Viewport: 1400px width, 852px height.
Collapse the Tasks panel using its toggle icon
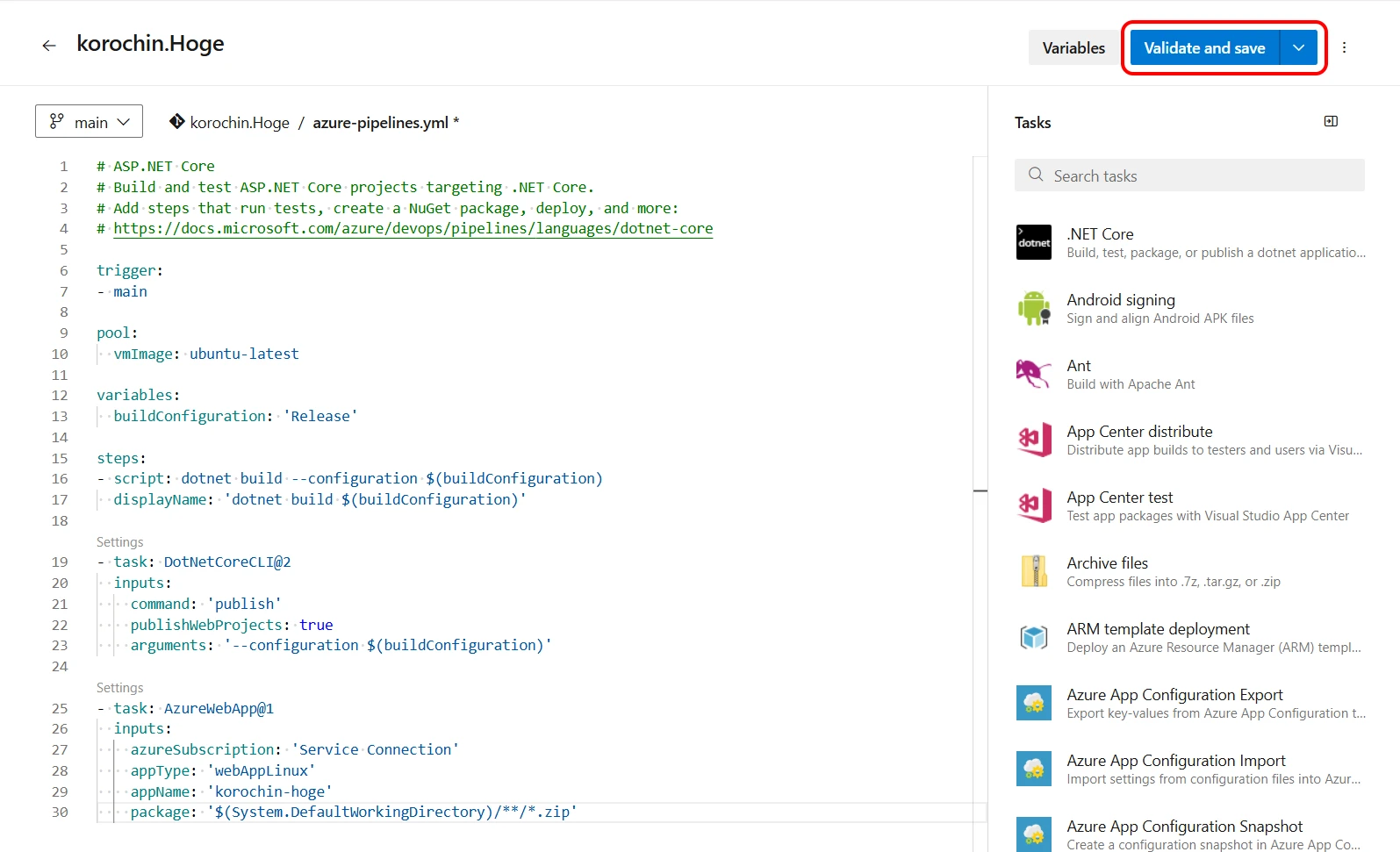pyautogui.click(x=1331, y=122)
